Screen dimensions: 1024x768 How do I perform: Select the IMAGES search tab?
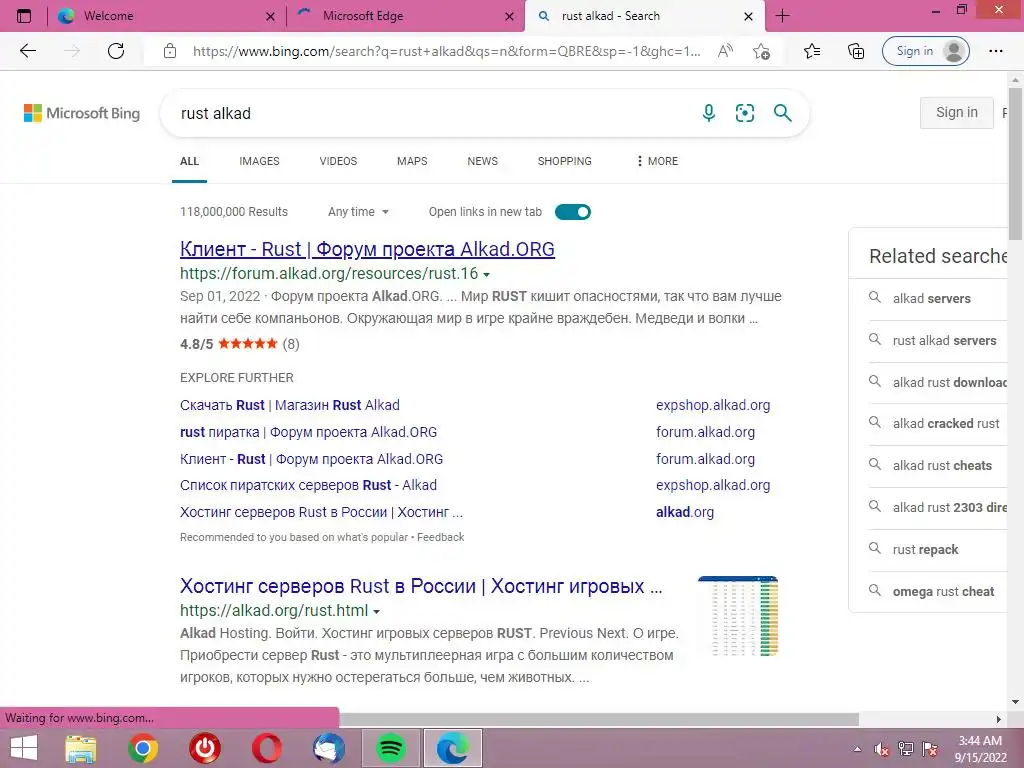point(259,161)
